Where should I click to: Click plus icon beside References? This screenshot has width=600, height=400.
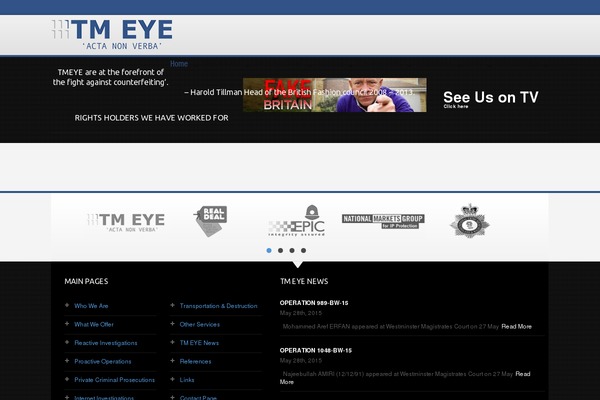pyautogui.click(x=172, y=361)
